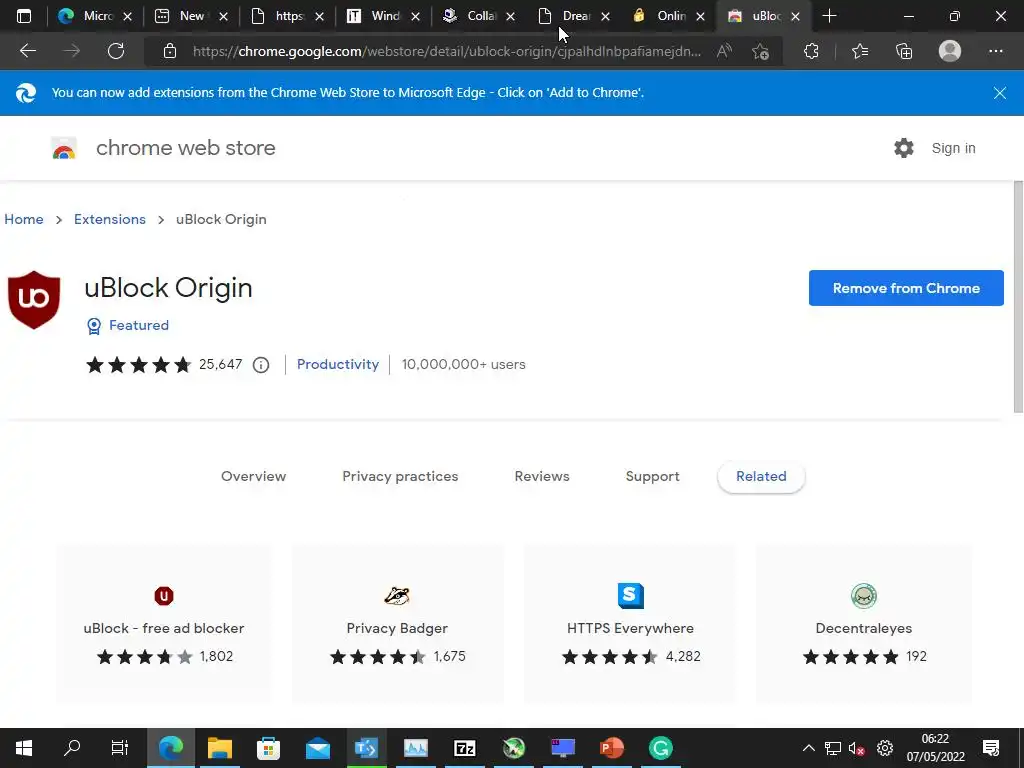This screenshot has width=1024, height=768.
Task: Click the uBlock free ad blocker icon
Action: tap(164, 596)
